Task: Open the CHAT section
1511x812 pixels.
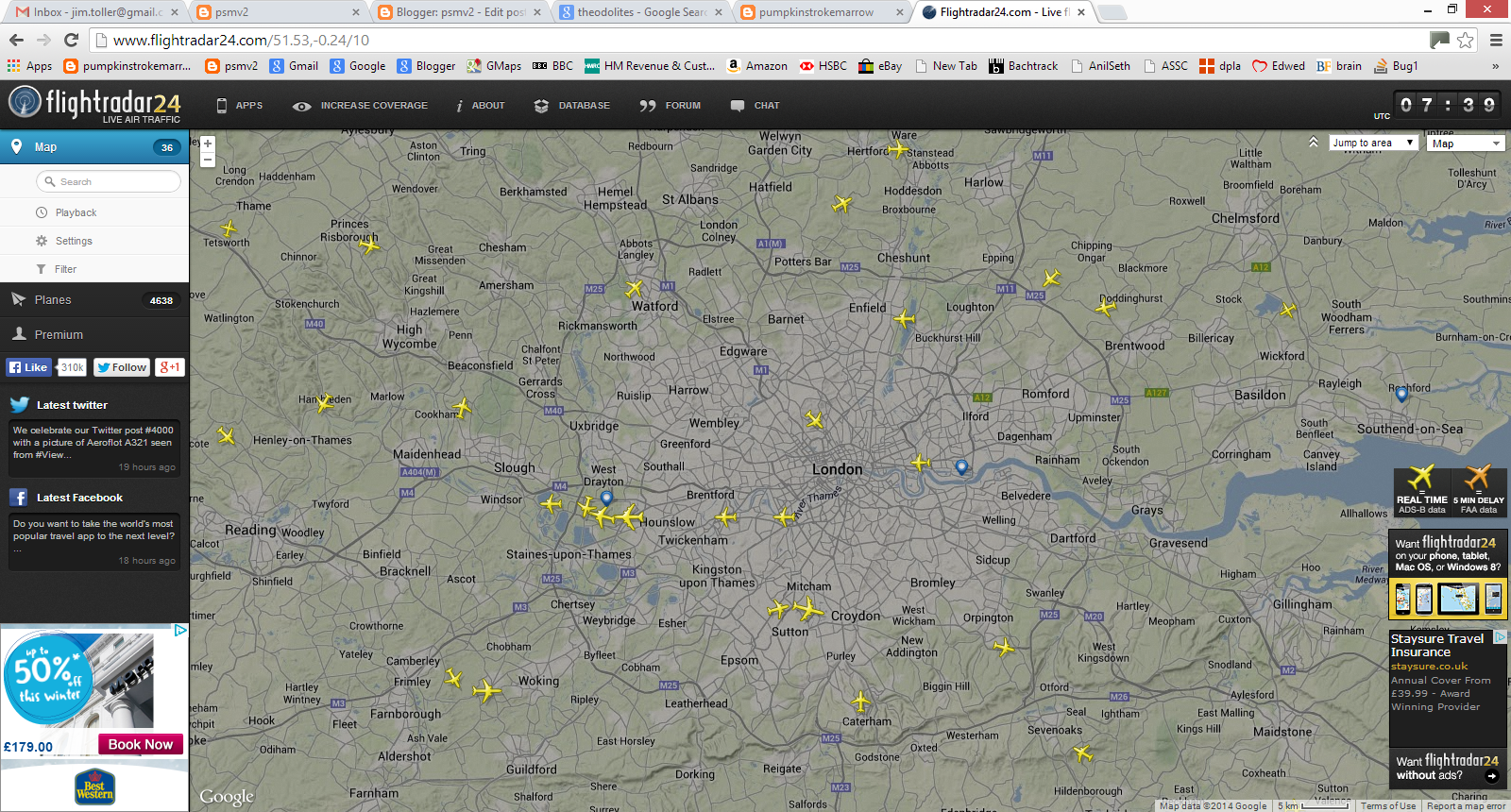Action: 755,106
